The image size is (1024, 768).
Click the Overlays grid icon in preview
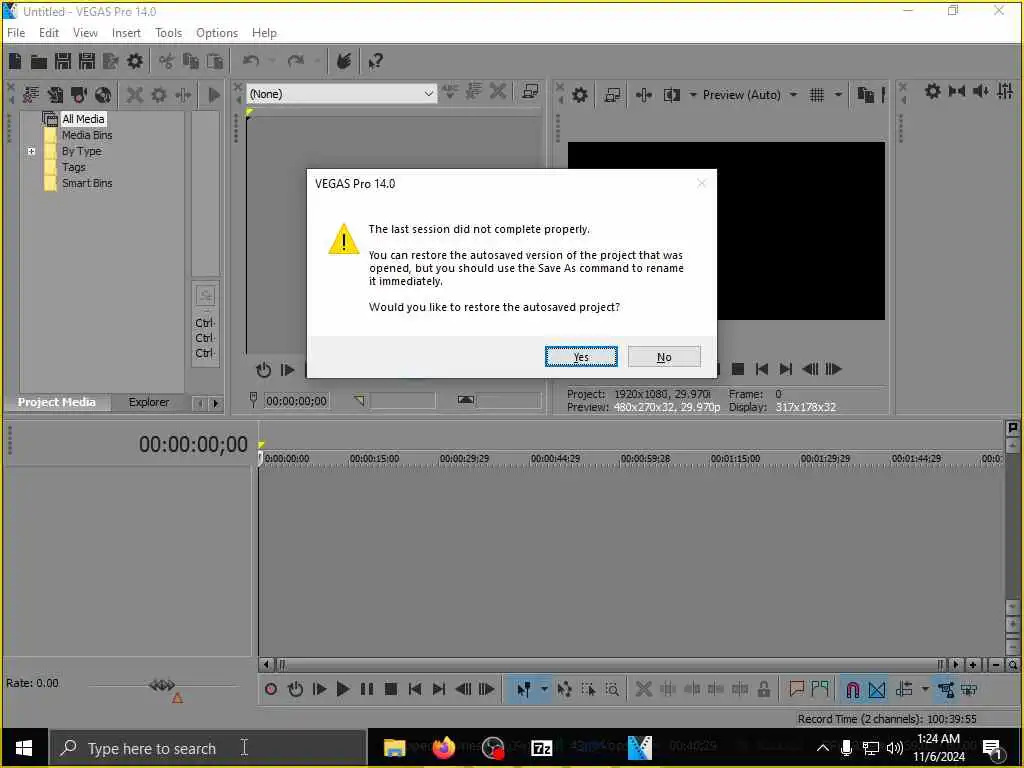click(x=817, y=95)
